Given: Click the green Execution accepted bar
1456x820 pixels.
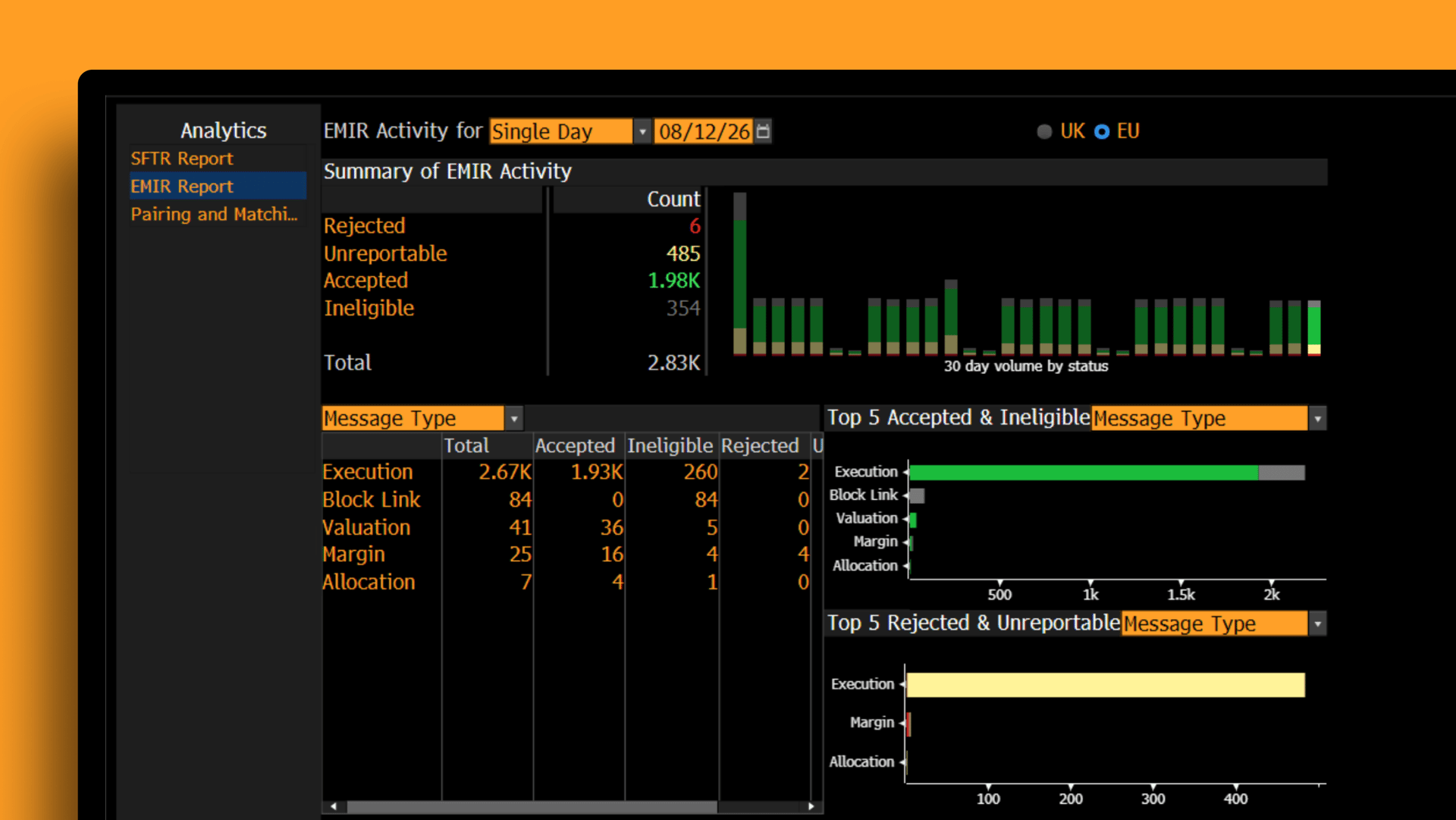Looking at the screenshot, I should (x=1084, y=473).
